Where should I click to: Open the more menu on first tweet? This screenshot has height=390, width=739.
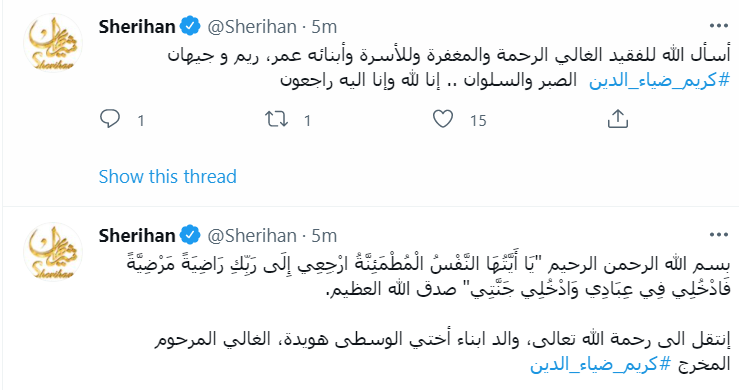coord(719,26)
